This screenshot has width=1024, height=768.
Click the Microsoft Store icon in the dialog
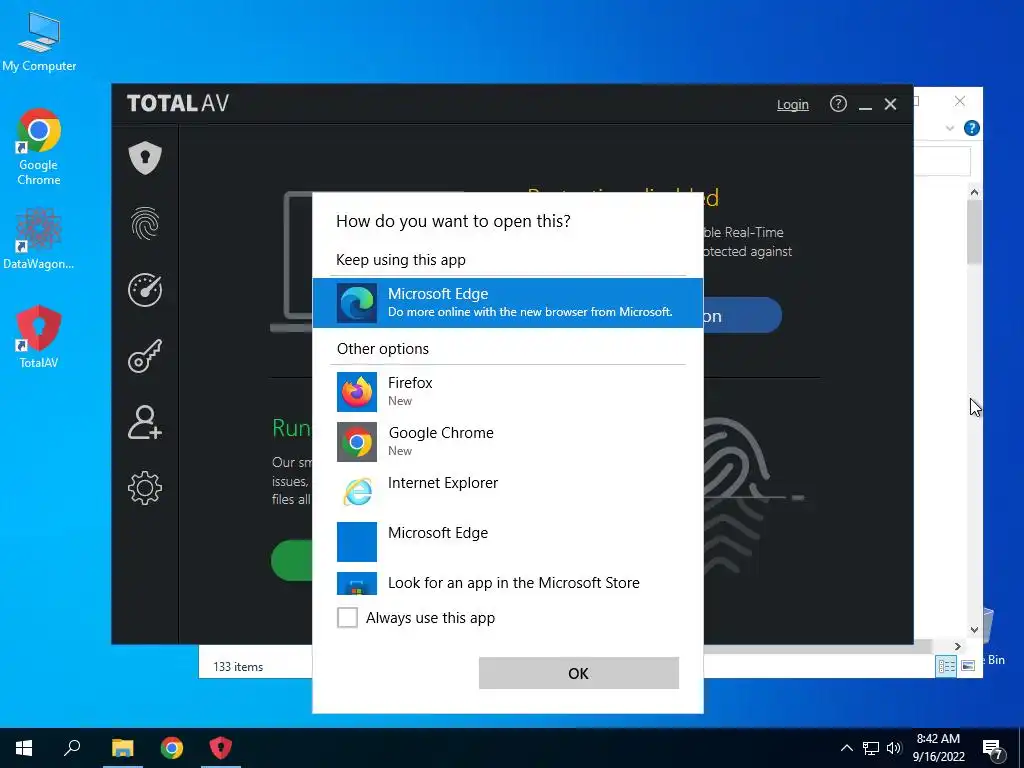click(357, 584)
